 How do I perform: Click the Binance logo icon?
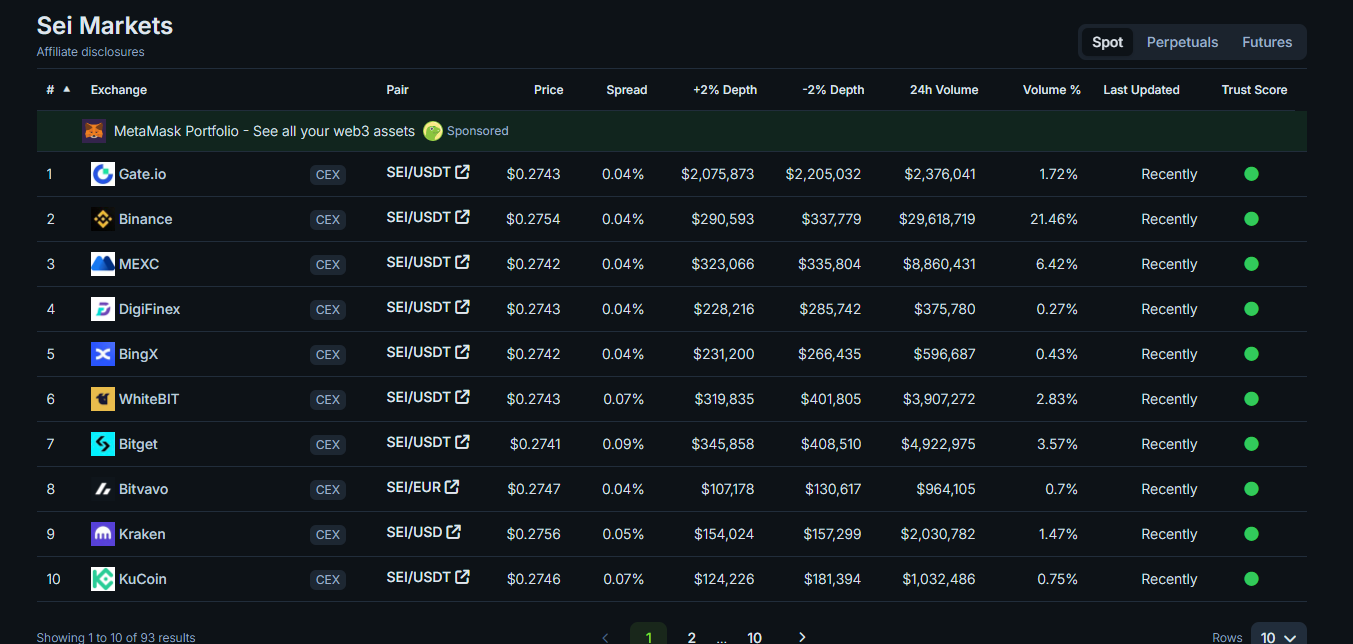tap(103, 219)
